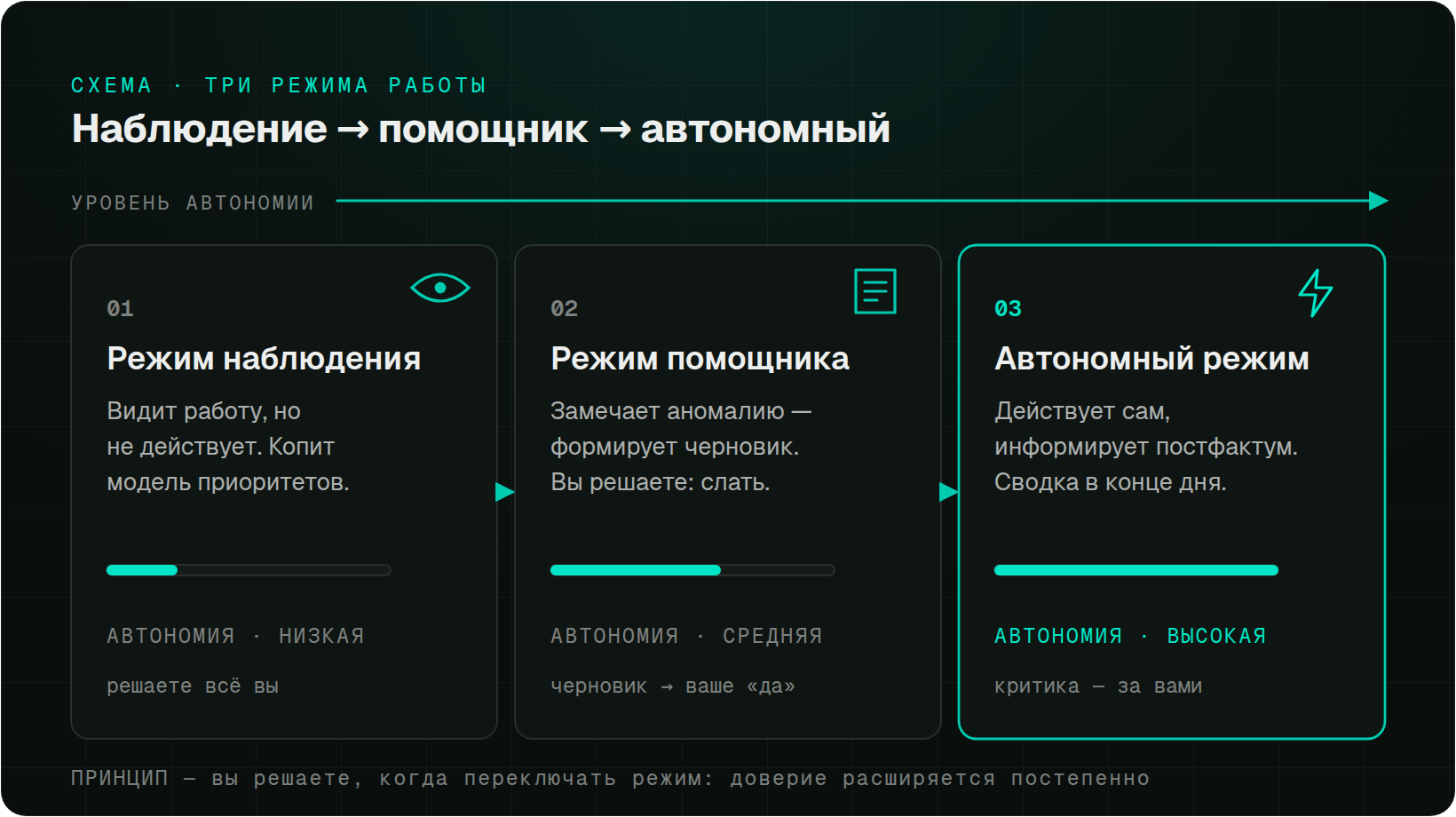This screenshot has height=817, width=1456.
Task: Click the "УРОВЕНЬ АВТОНОМИИ" label
Action: (x=193, y=202)
